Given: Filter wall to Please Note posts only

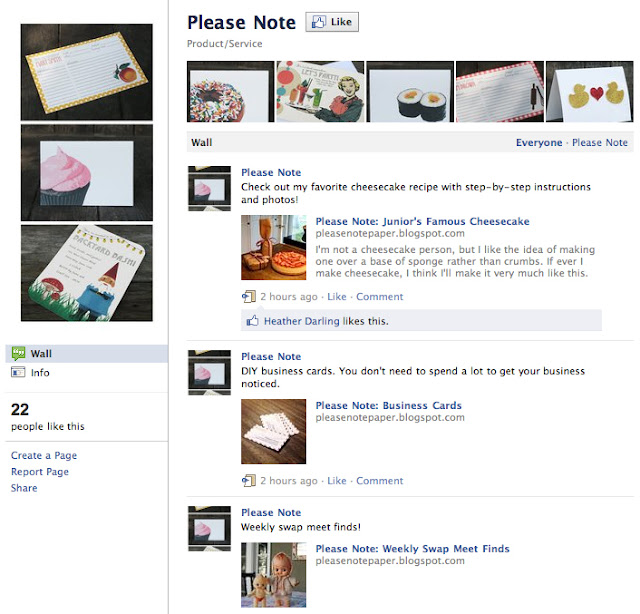Looking at the screenshot, I should (600, 142).
